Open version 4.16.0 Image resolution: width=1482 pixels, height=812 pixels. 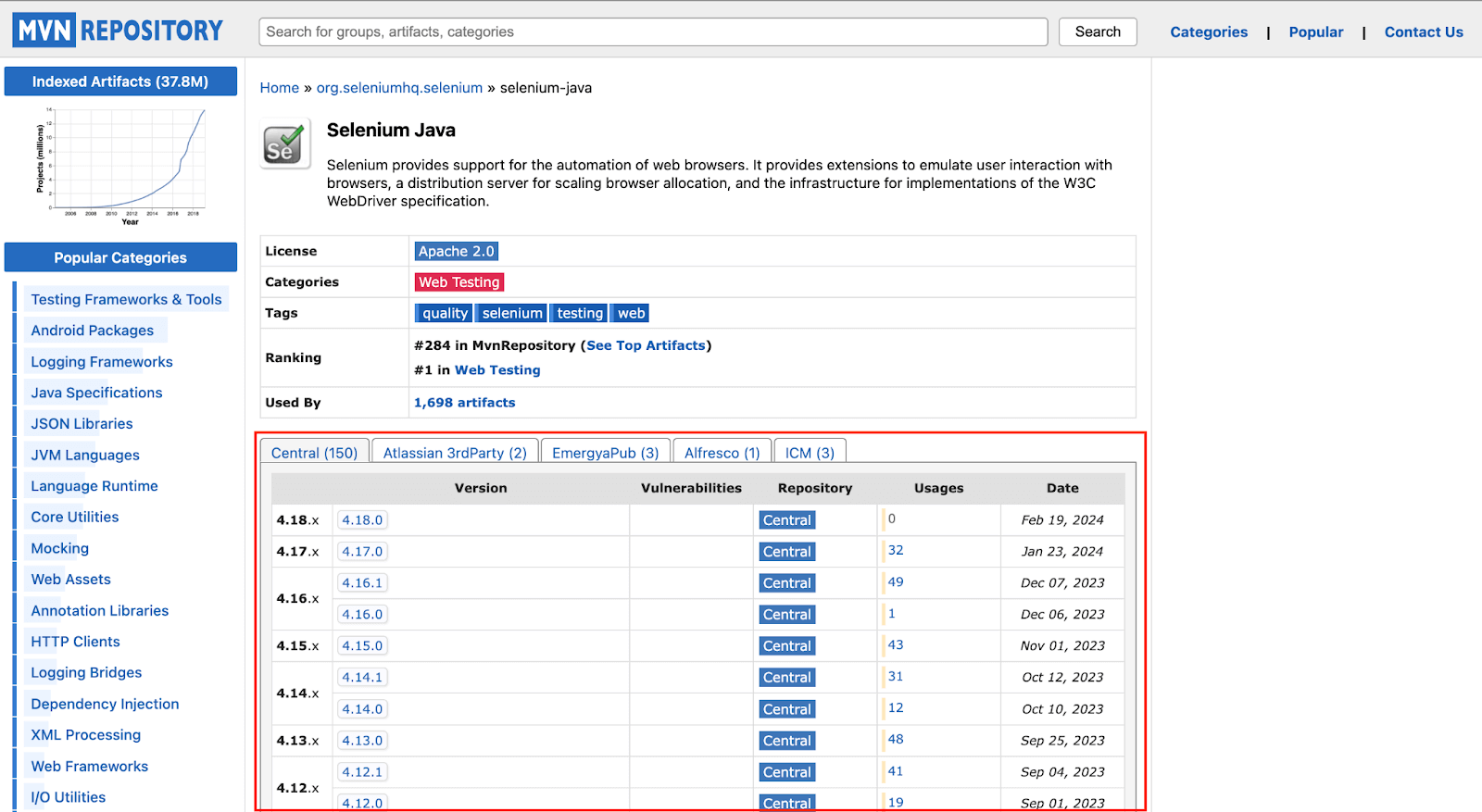point(362,615)
